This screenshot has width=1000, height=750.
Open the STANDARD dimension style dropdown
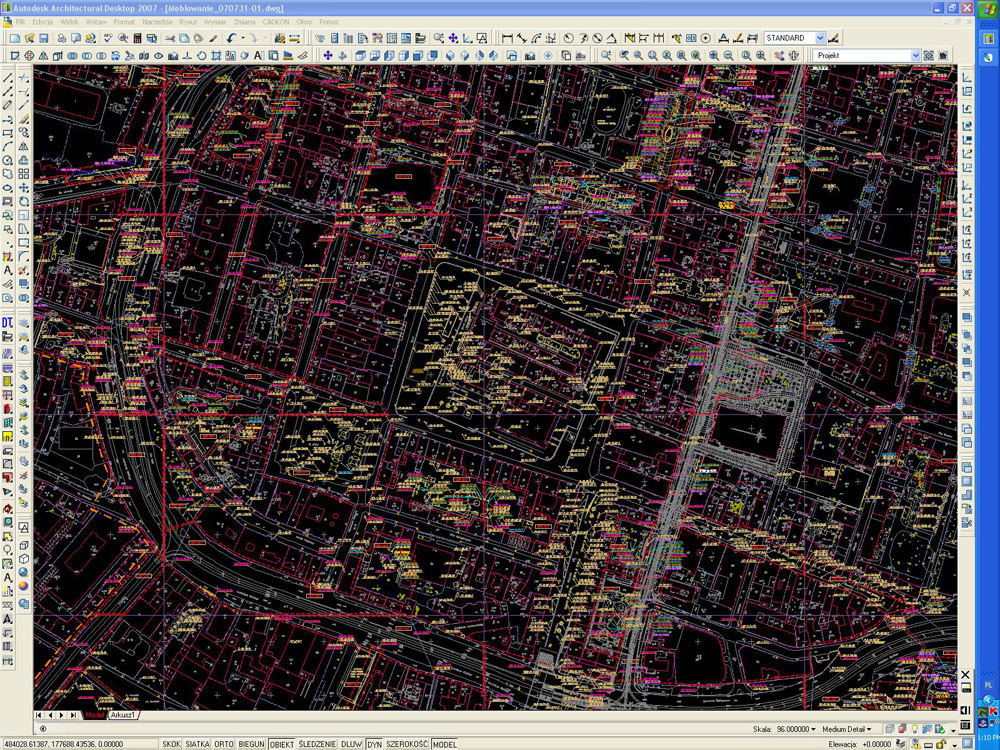click(820, 38)
